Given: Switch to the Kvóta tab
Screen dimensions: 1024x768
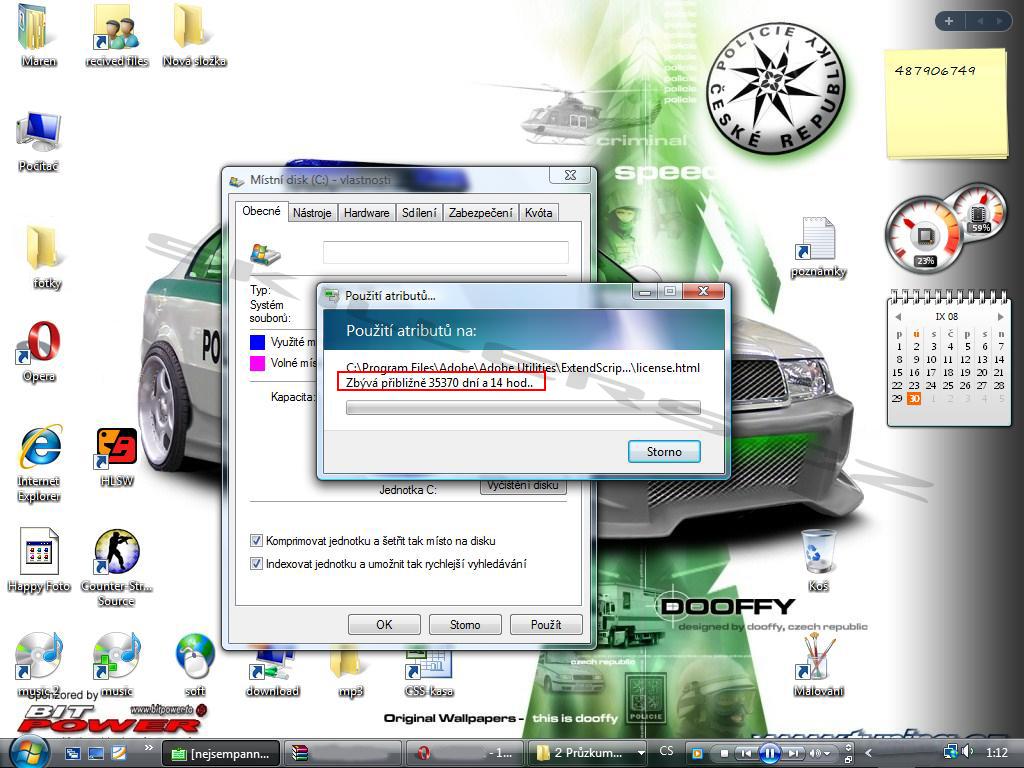Looking at the screenshot, I should [x=539, y=213].
